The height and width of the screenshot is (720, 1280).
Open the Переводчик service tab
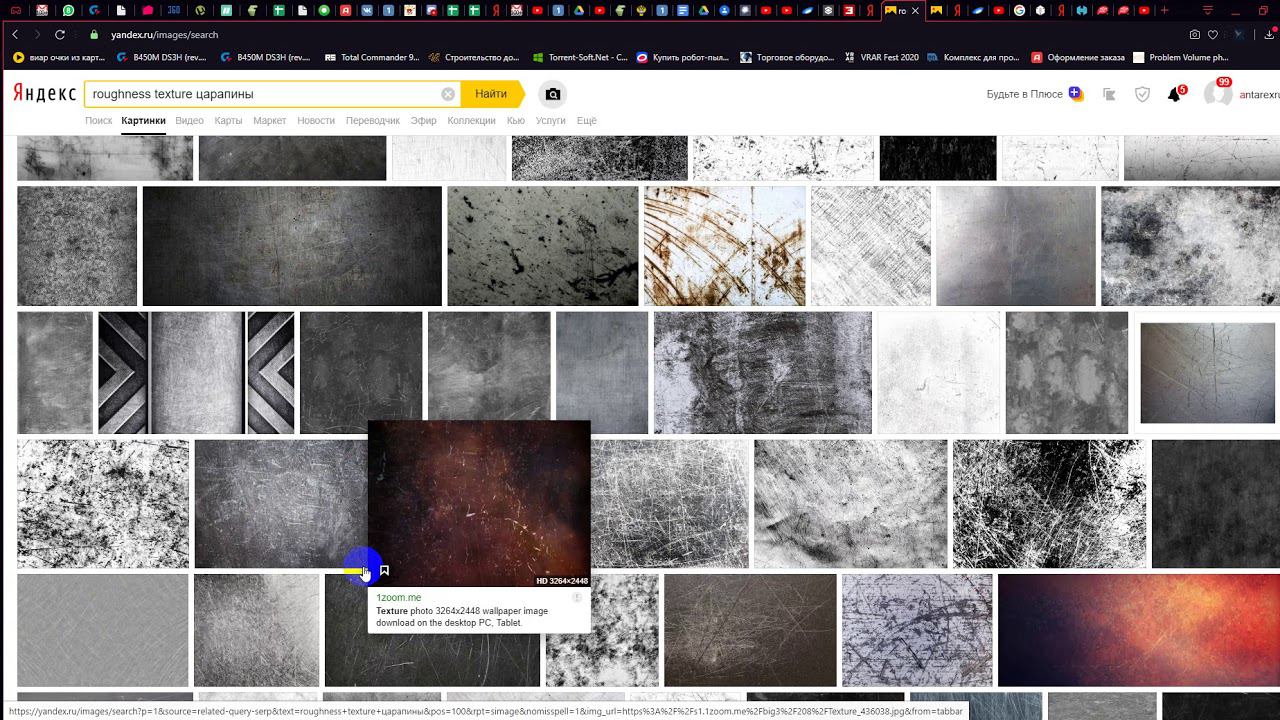coord(373,121)
